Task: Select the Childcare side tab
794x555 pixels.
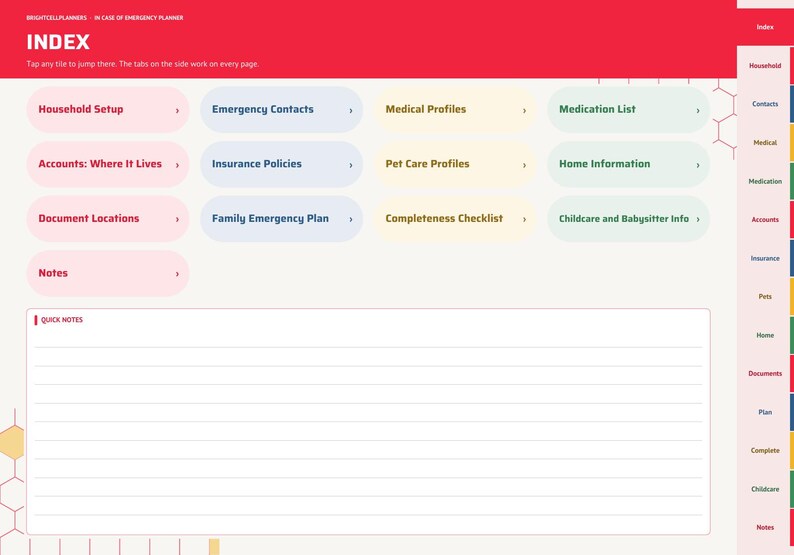Action: tap(765, 489)
